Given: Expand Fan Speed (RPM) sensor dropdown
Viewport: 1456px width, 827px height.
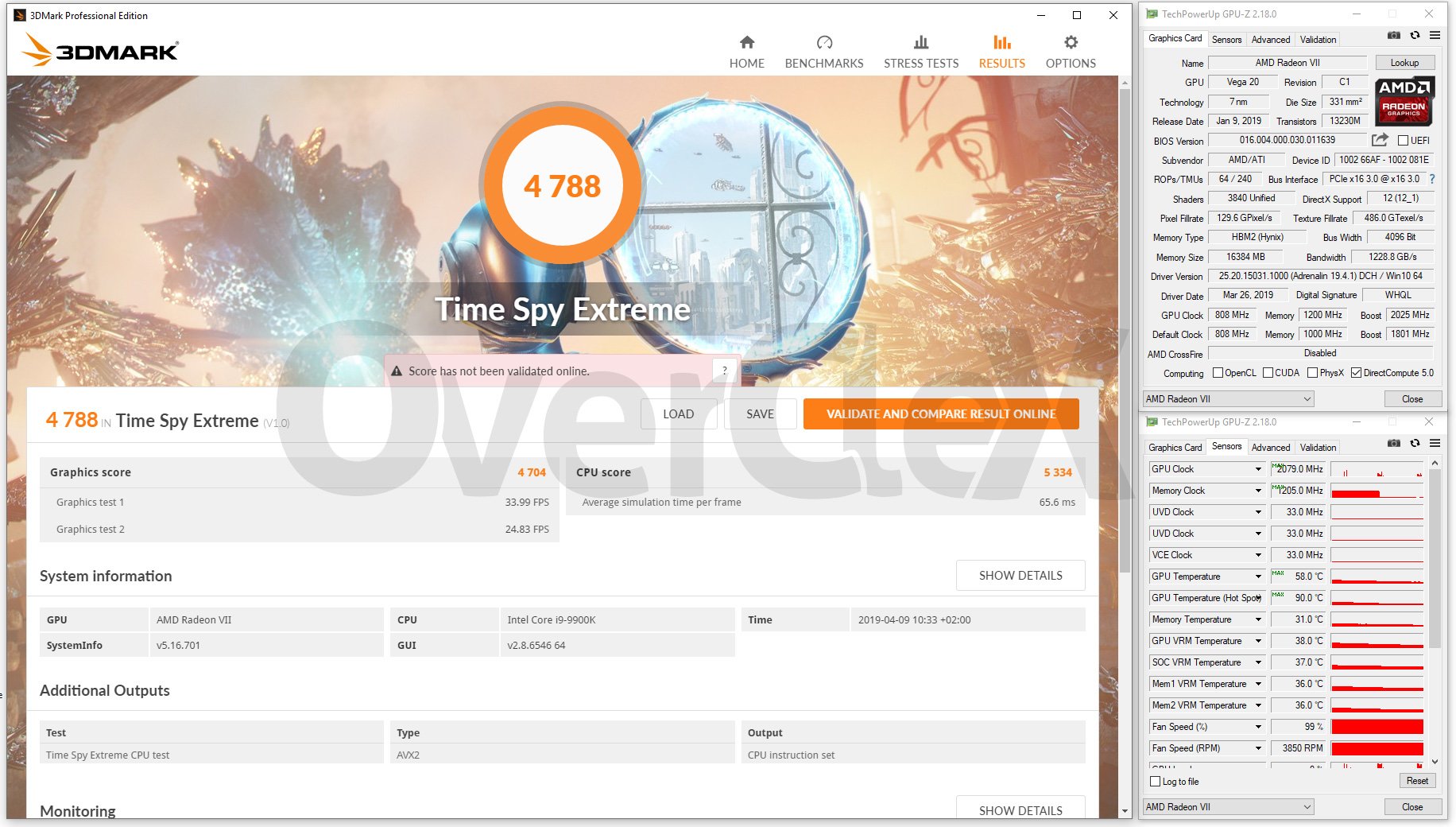Looking at the screenshot, I should 1258,748.
